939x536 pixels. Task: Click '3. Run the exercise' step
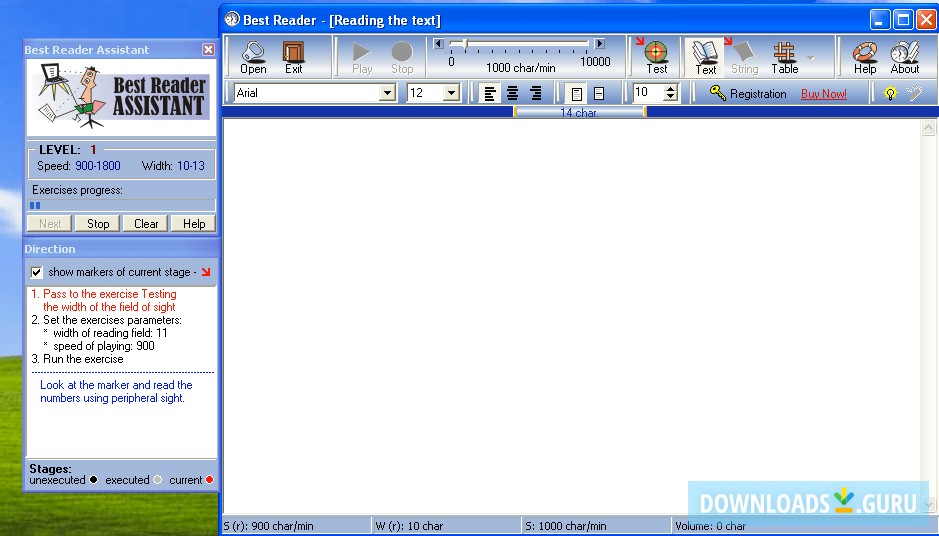(77, 359)
